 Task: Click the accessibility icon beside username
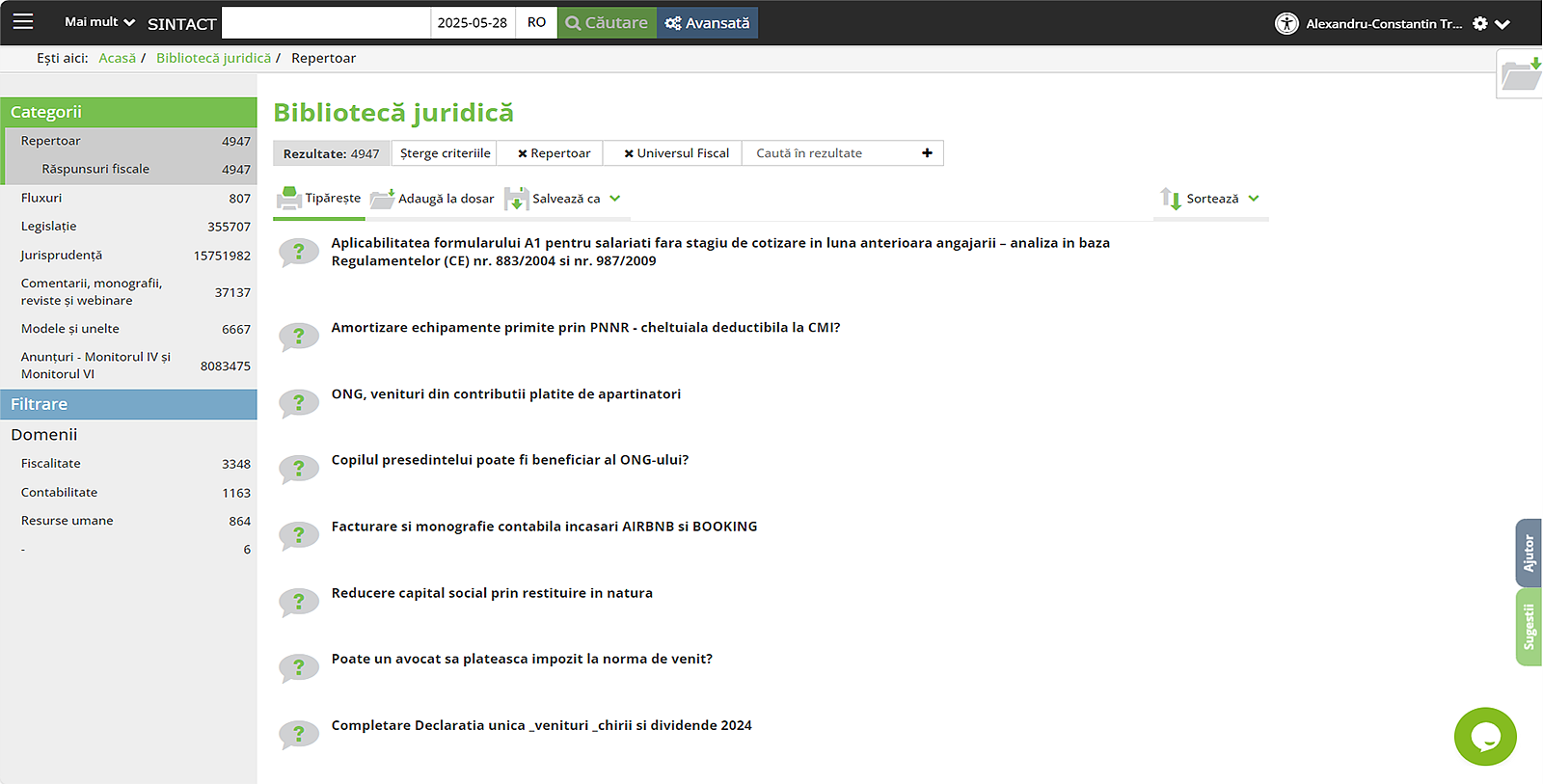[x=1286, y=23]
